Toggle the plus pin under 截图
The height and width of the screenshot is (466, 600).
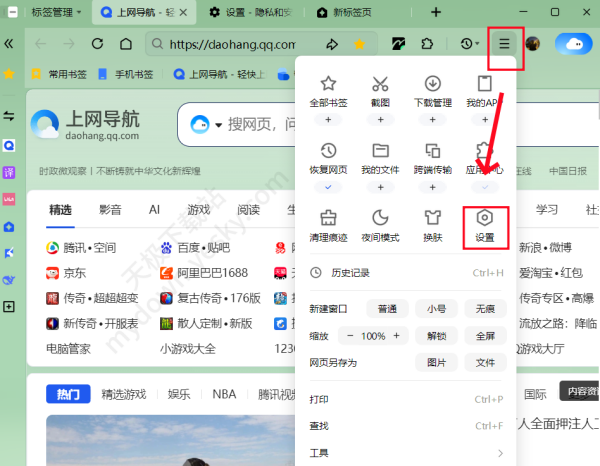point(380,120)
